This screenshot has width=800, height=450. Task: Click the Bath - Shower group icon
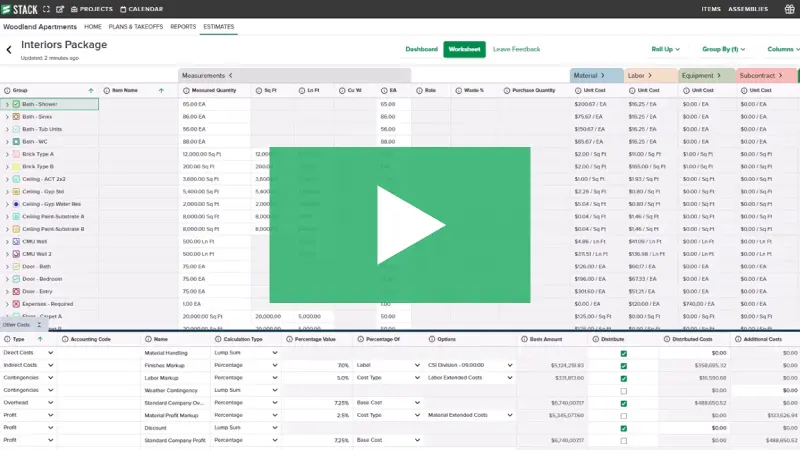point(16,104)
